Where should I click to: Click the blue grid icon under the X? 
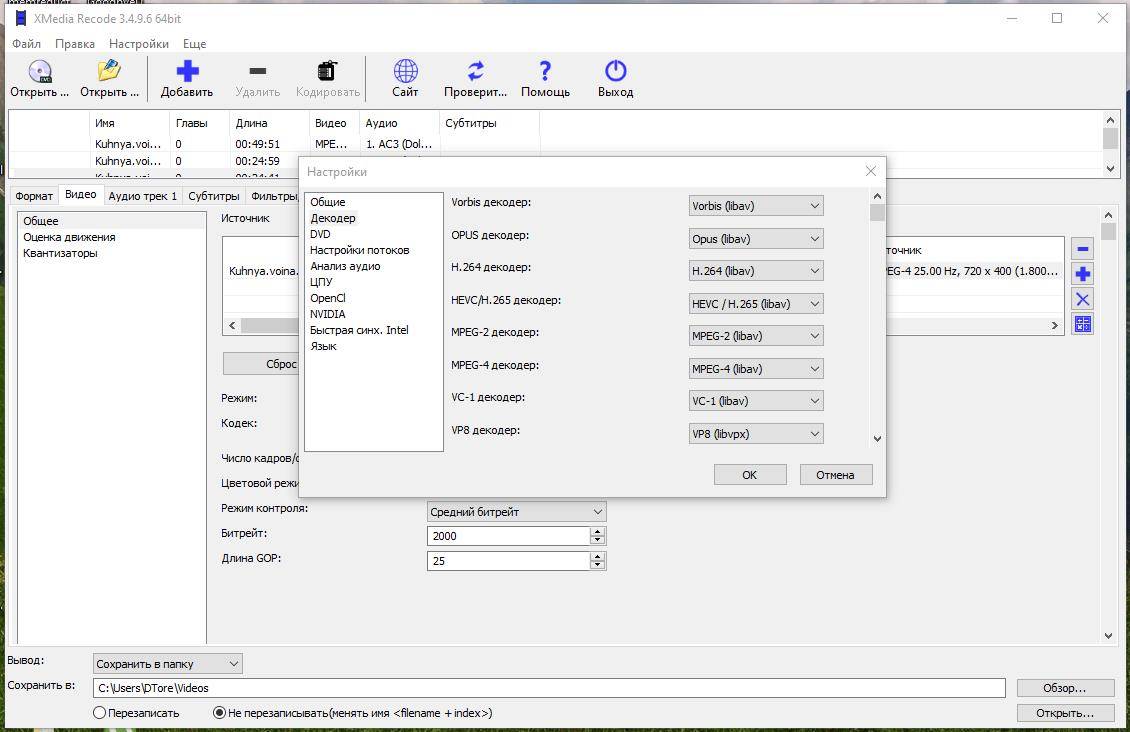pos(1082,324)
